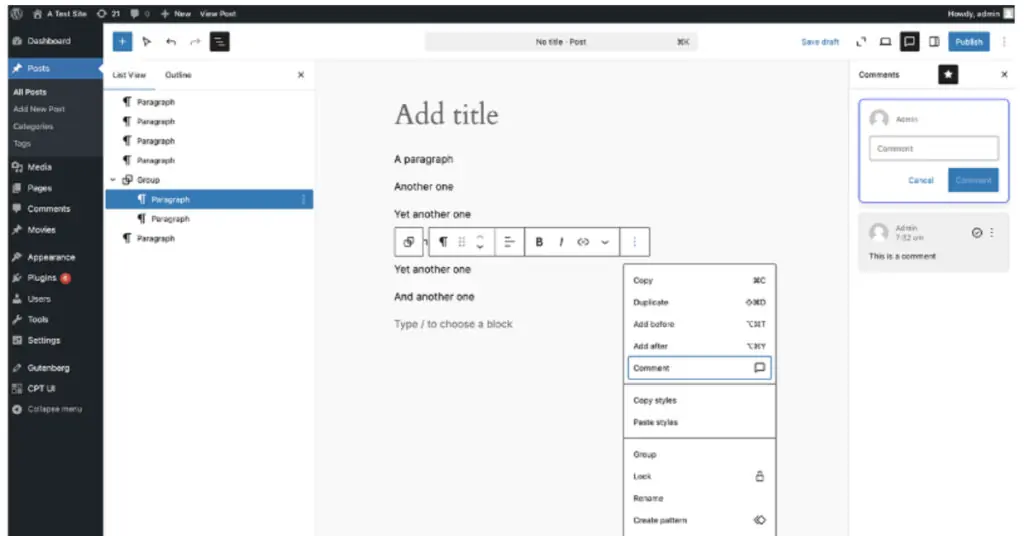Screen dimensions: 1024x536
Task: Select the parent Group block toolbar icon
Action: point(409,242)
